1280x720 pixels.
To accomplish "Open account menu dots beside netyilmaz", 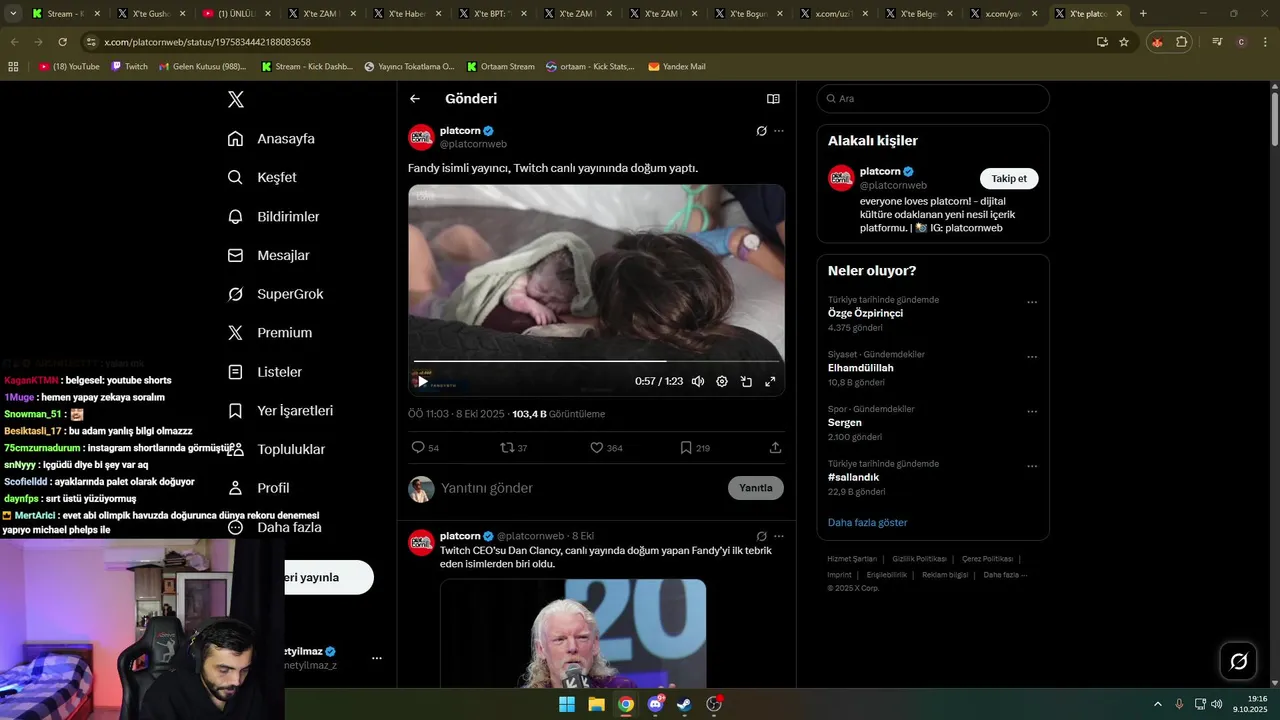I will (377, 658).
